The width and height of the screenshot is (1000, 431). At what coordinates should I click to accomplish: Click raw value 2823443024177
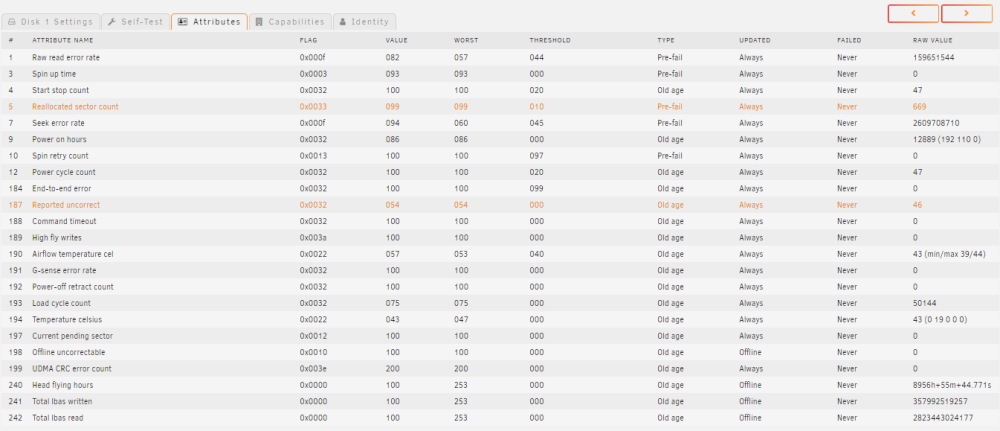(943, 418)
